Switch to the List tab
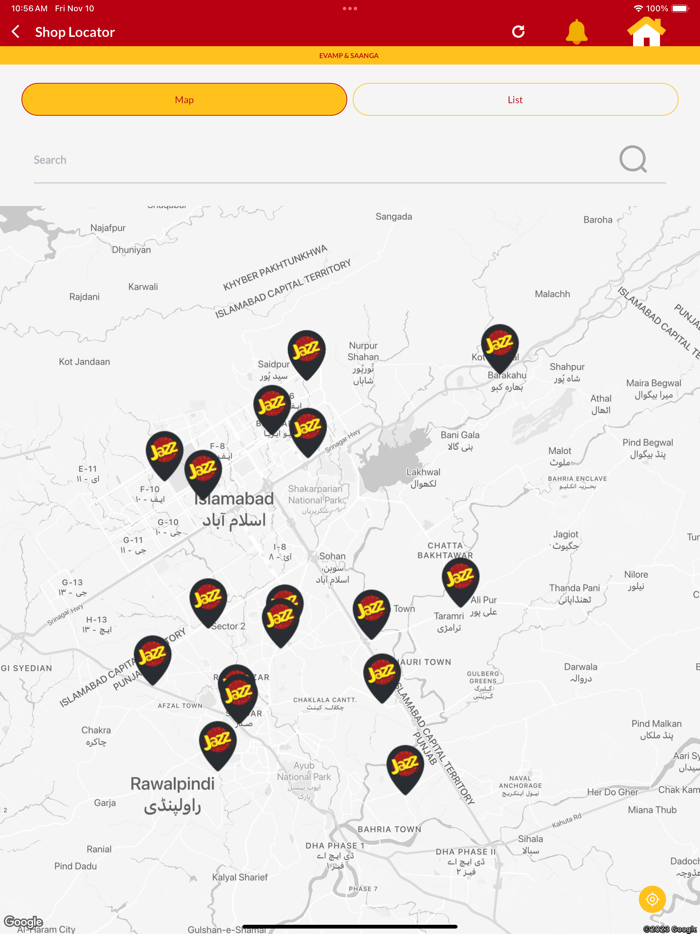Screen dimensions: 700x934 tap(515, 99)
